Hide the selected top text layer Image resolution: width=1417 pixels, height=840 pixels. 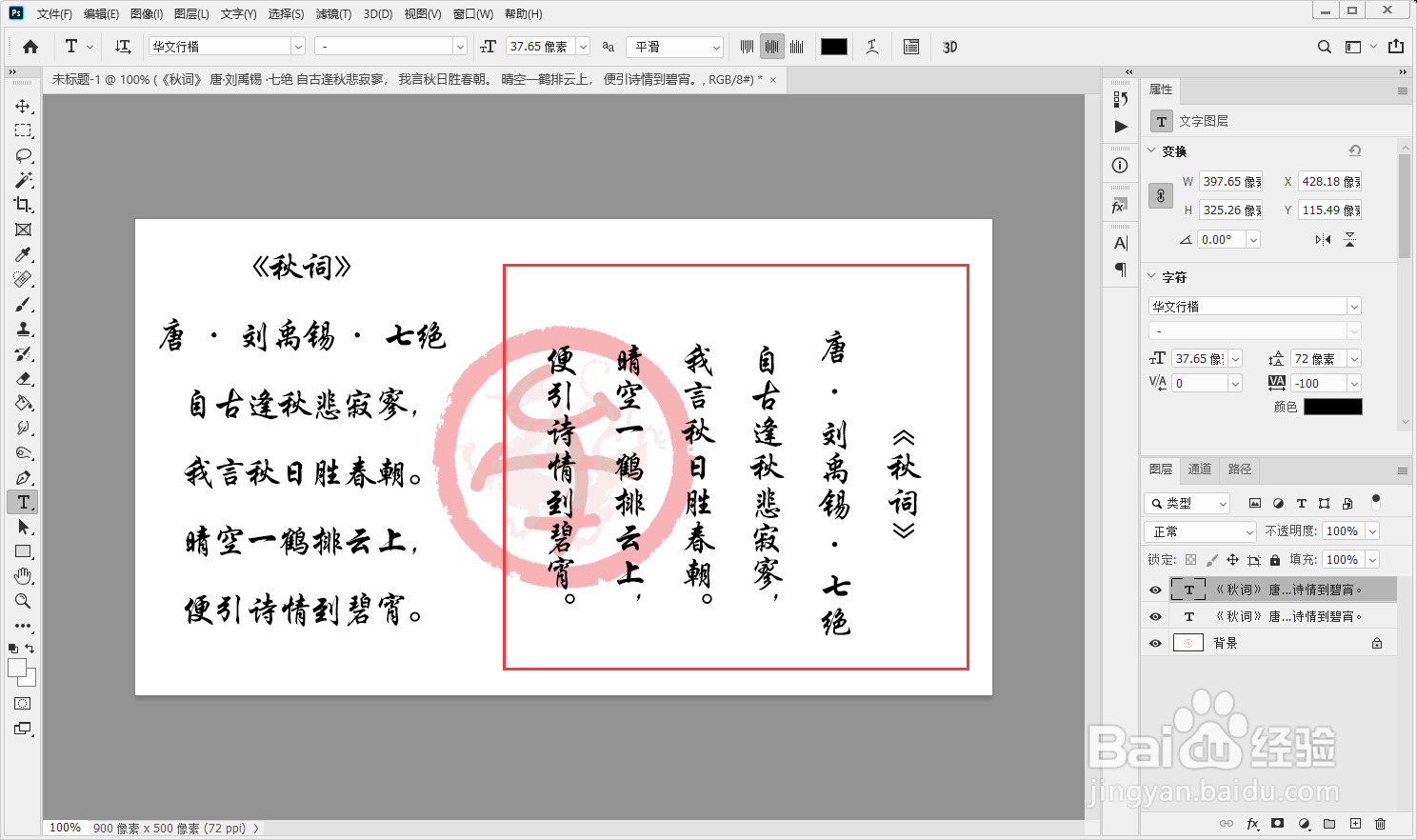(1155, 590)
